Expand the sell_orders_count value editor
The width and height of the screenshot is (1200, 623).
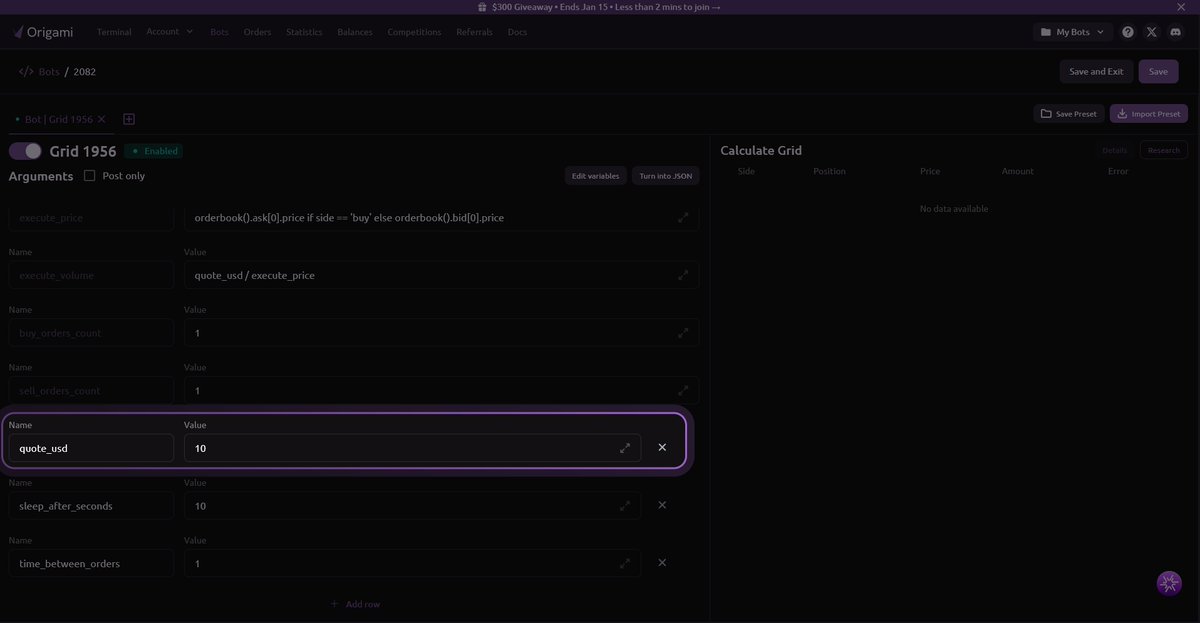[x=683, y=391]
